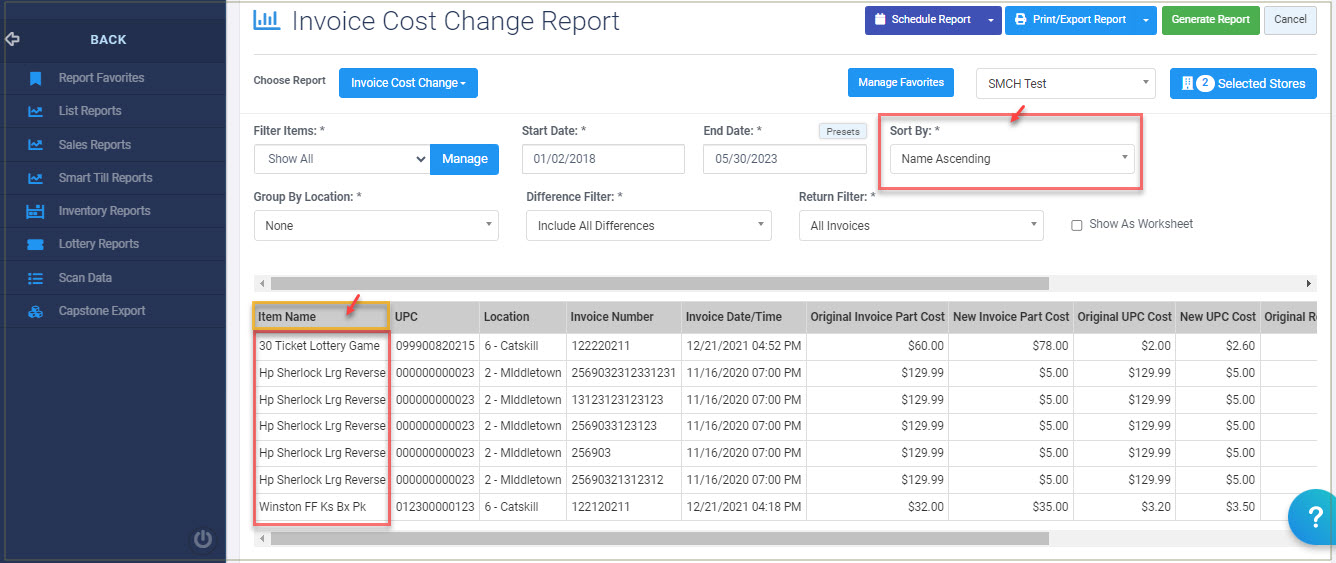Click the Print/Export Report button
Image resolution: width=1336 pixels, height=563 pixels.
(1070, 20)
